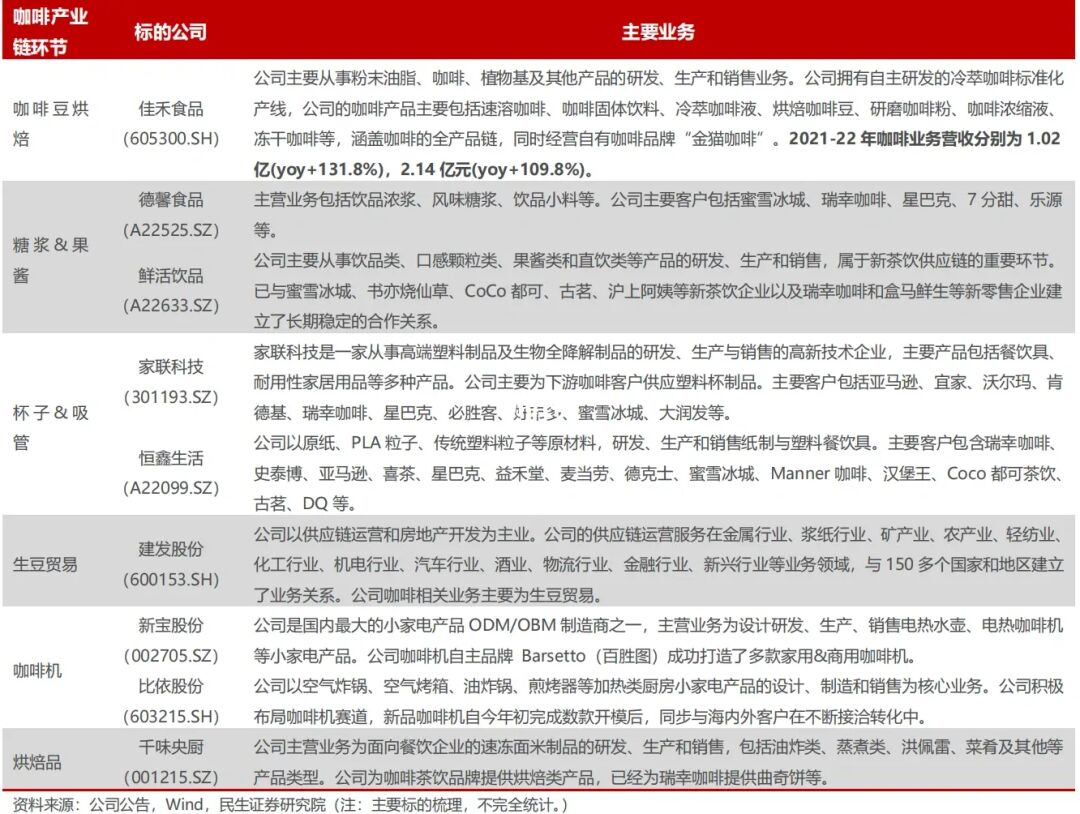
Task: Click the 主要业务 column header
Action: click(x=658, y=32)
